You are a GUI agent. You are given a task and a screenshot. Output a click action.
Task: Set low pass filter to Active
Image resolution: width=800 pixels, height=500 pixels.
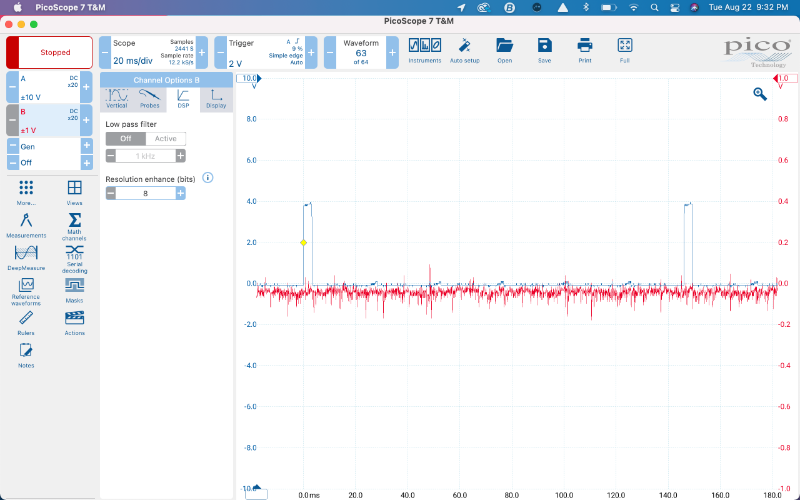pos(165,139)
